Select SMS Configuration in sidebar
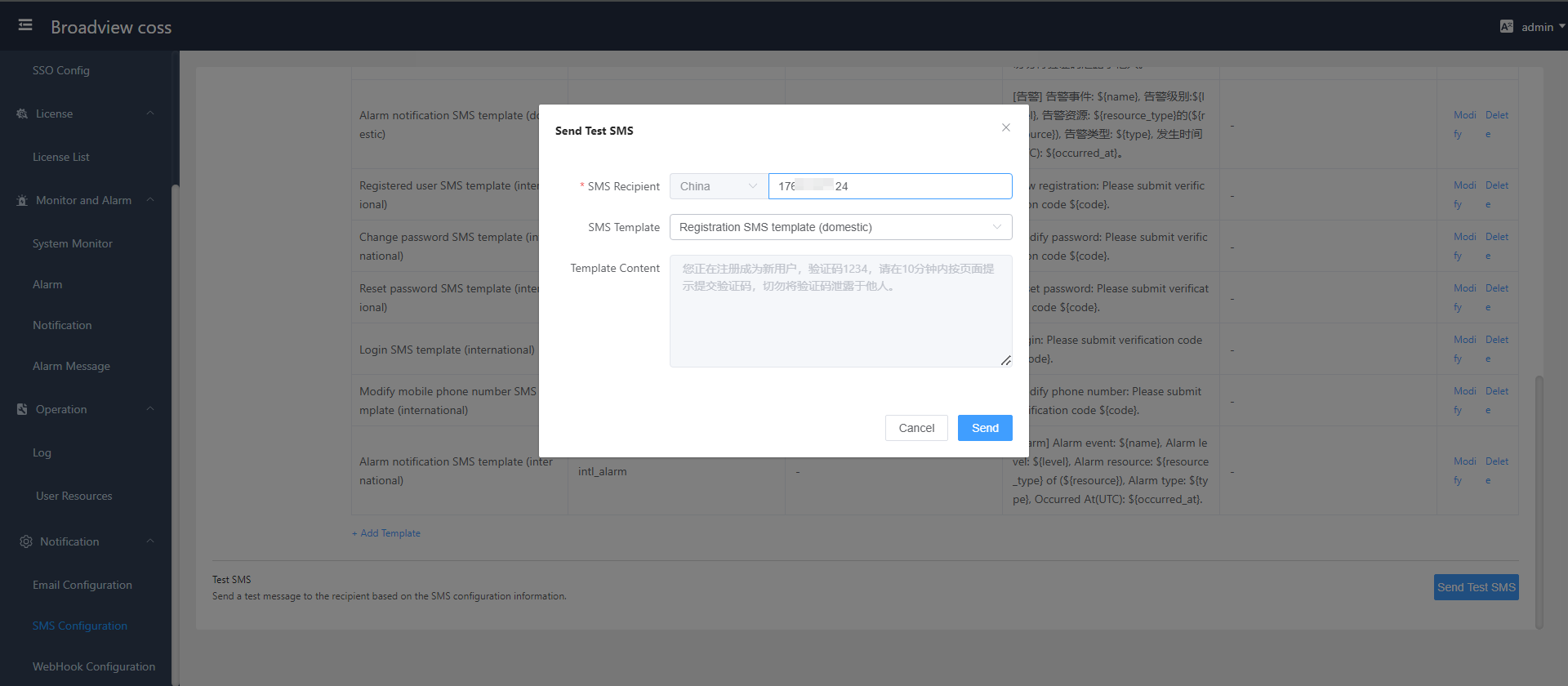Viewport: 1568px width, 686px height. (80, 626)
